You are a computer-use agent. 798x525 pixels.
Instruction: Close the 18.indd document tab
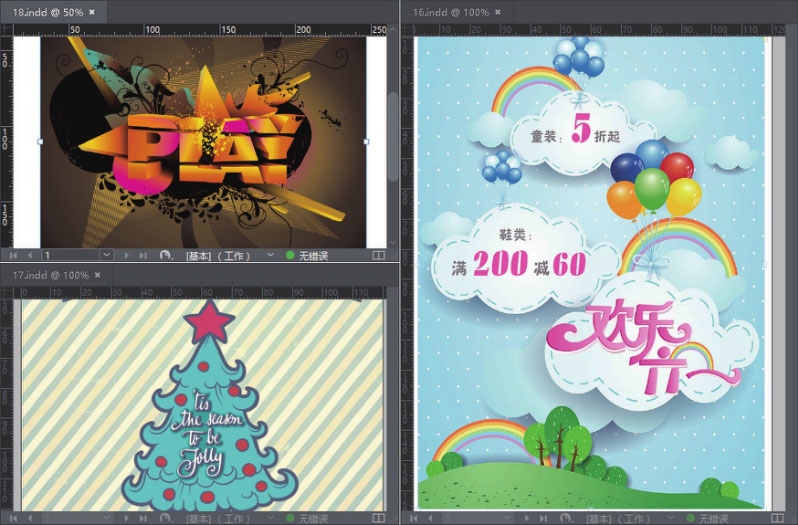pyautogui.click(x=92, y=11)
